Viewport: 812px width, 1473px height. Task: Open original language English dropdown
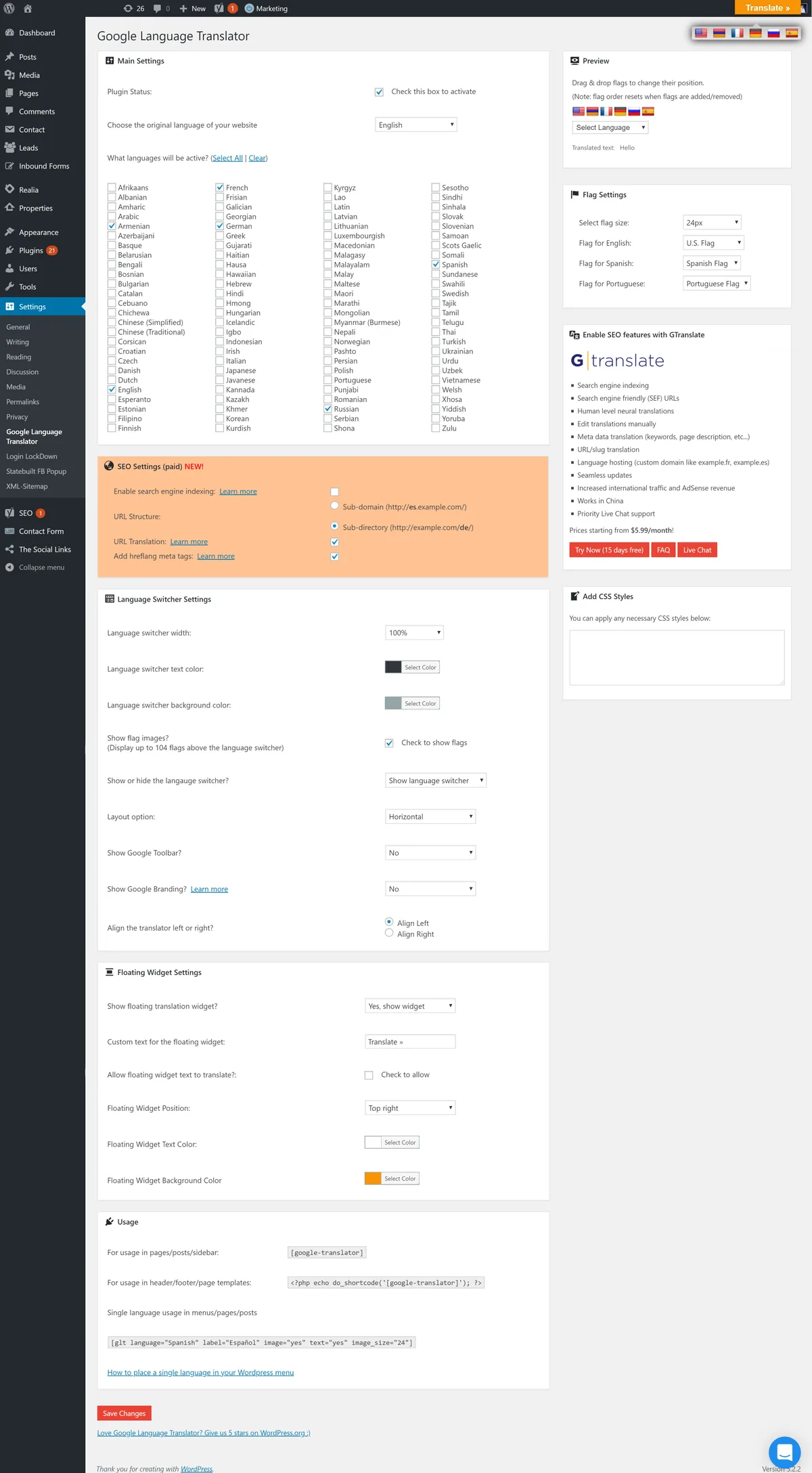pos(416,125)
